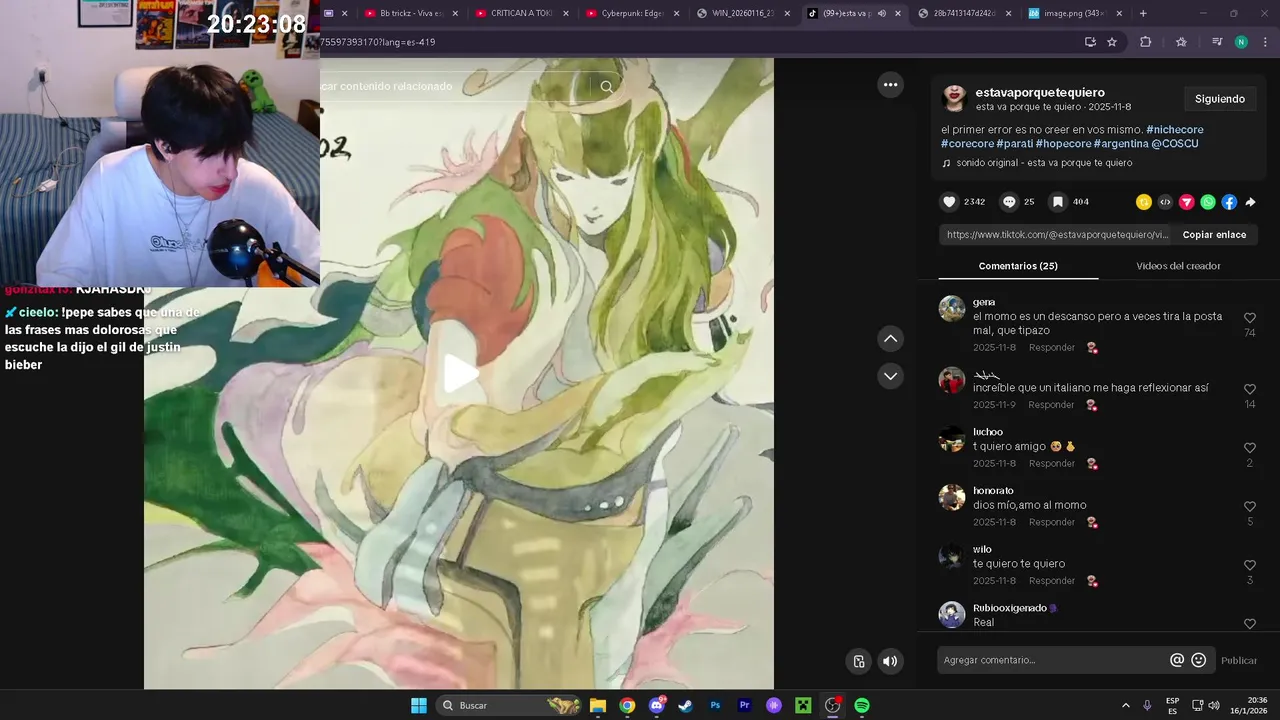This screenshot has height=720, width=1280.
Task: Launch Steam from the taskbar
Action: (685, 705)
